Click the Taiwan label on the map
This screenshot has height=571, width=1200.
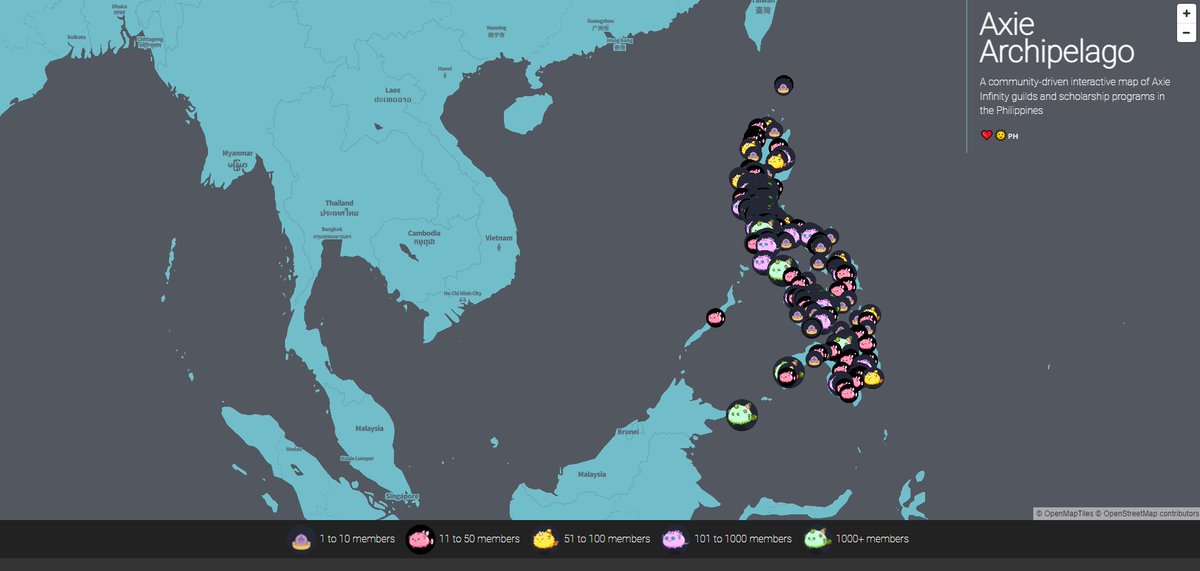(x=763, y=5)
